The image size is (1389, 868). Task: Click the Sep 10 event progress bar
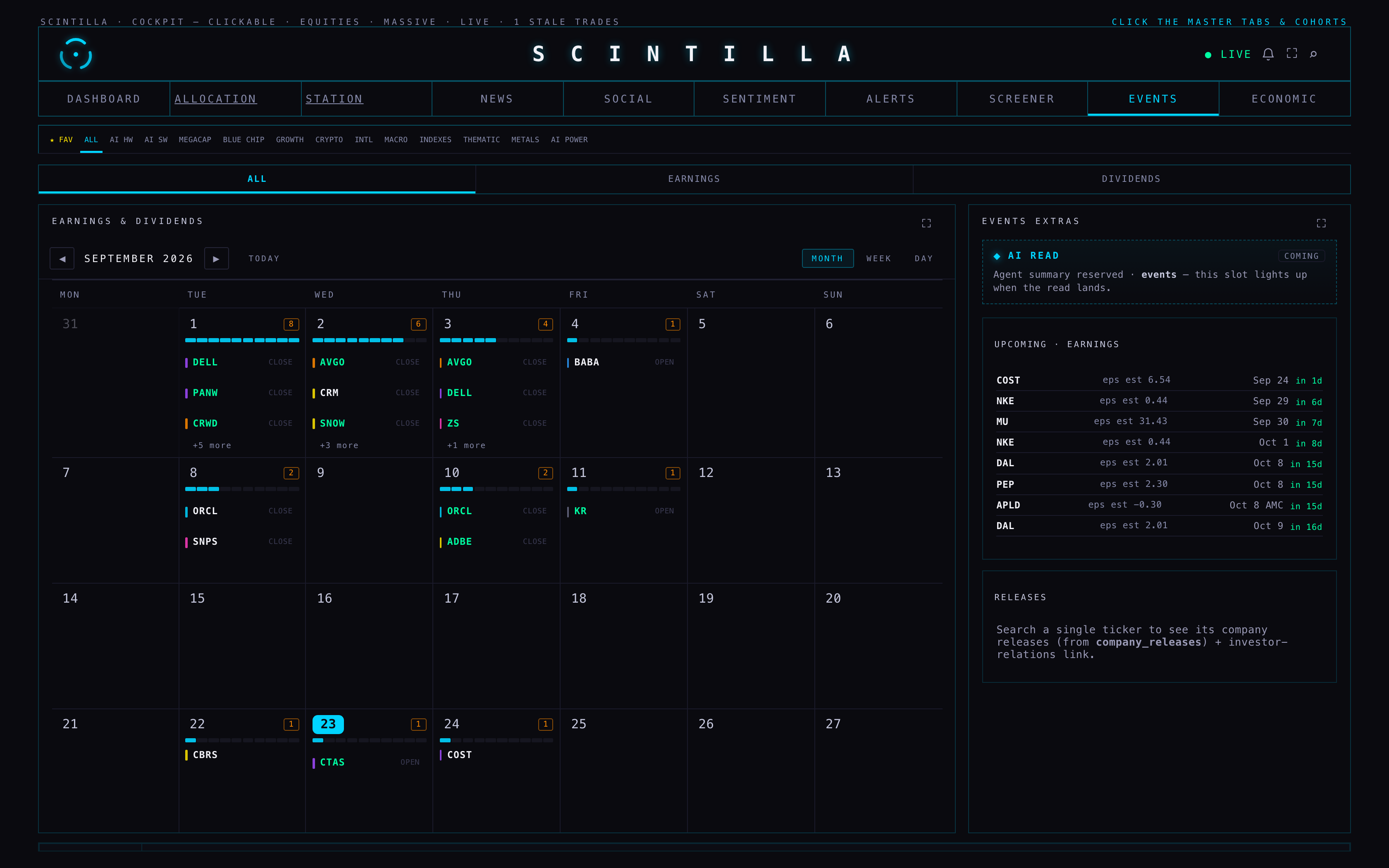[496, 489]
